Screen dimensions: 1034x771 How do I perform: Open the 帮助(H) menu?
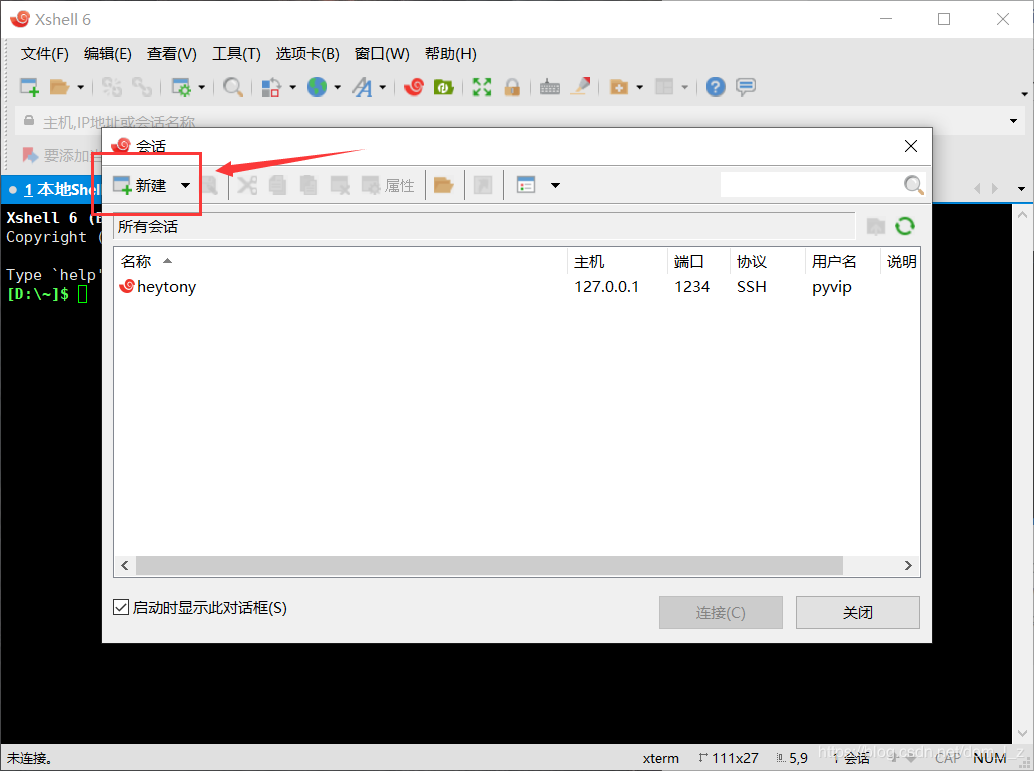pos(450,54)
